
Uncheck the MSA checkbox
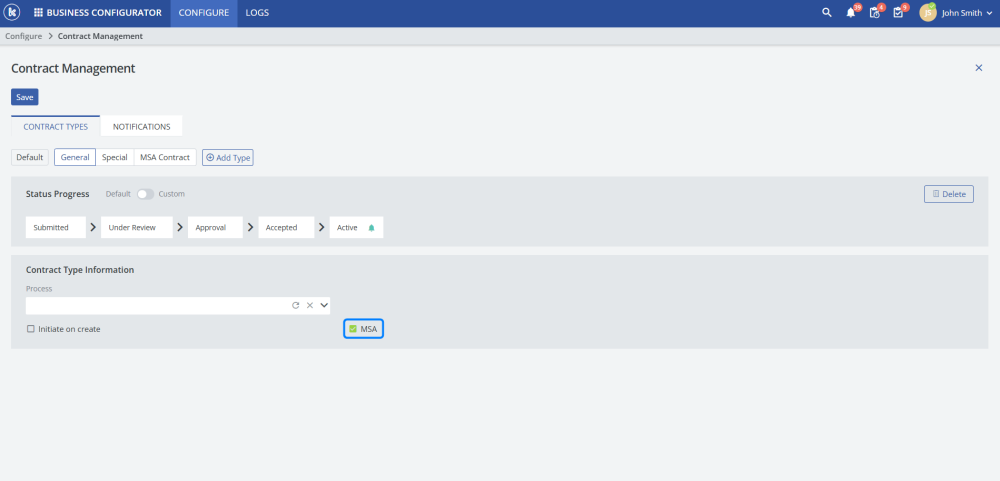click(x=353, y=329)
